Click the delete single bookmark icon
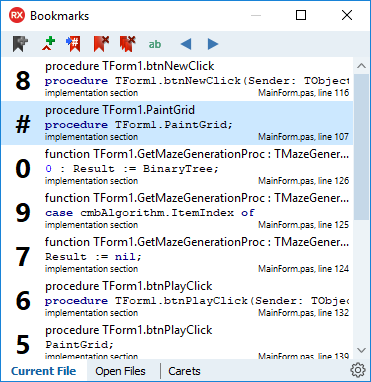371x382 pixels. [101, 44]
